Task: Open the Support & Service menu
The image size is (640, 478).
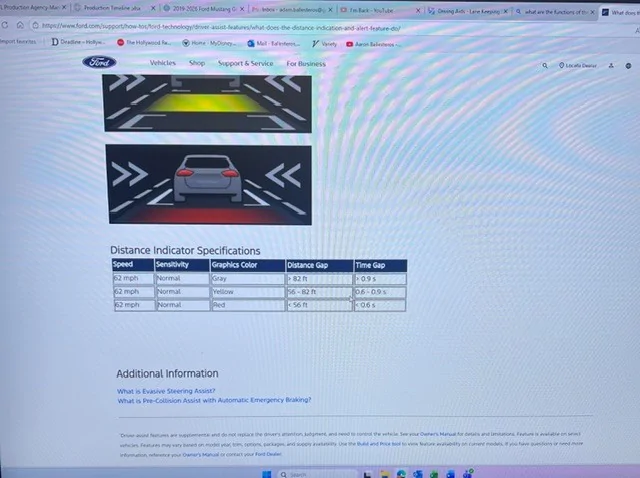Action: [x=245, y=64]
